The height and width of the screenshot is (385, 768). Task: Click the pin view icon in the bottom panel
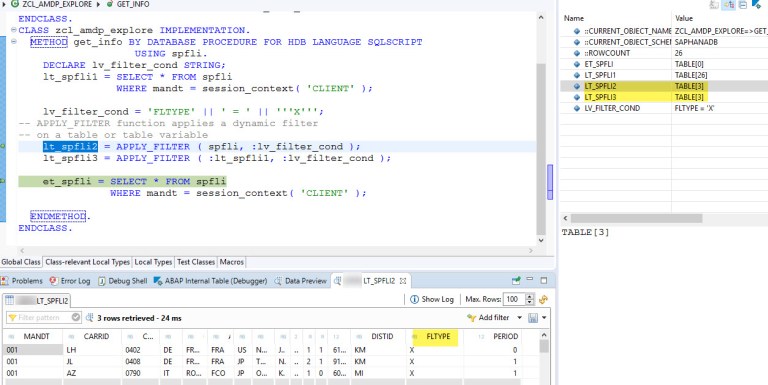coord(516,281)
